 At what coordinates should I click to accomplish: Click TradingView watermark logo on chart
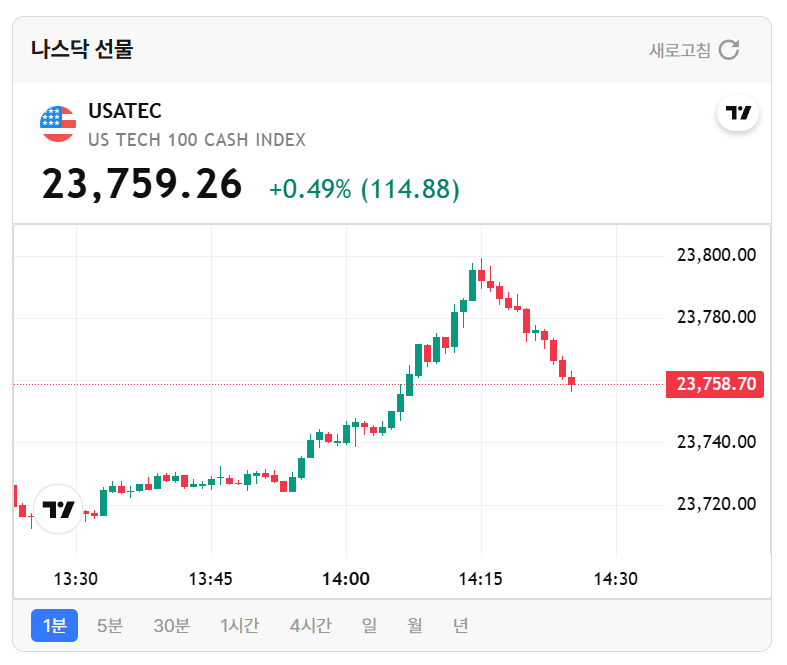pyautogui.click(x=58, y=510)
